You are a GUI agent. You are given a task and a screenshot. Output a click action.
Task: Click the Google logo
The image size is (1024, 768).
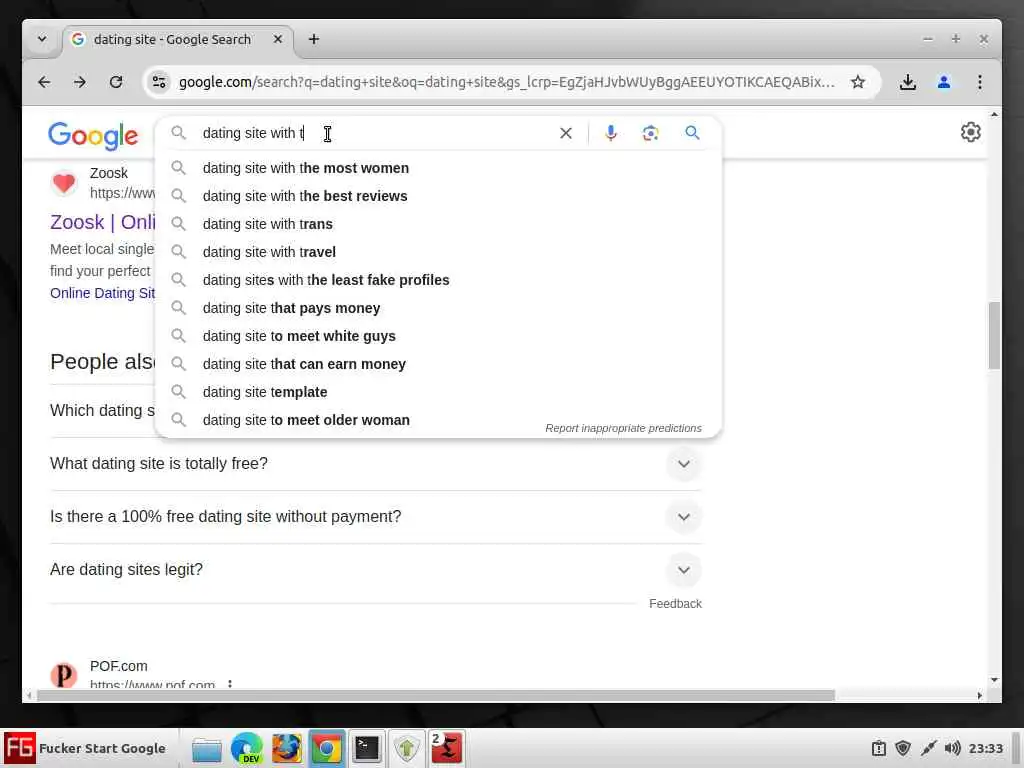(x=93, y=135)
